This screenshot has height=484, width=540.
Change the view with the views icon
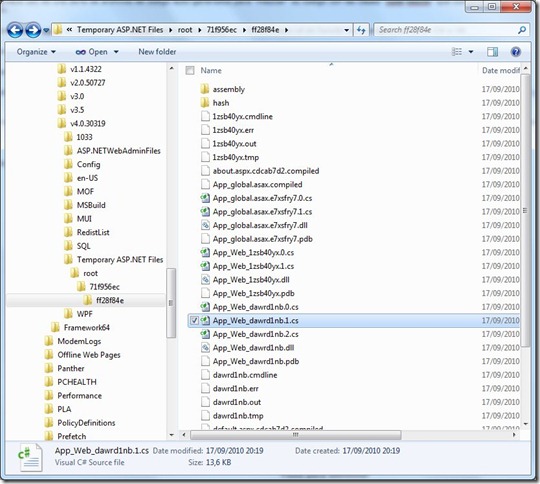457,52
